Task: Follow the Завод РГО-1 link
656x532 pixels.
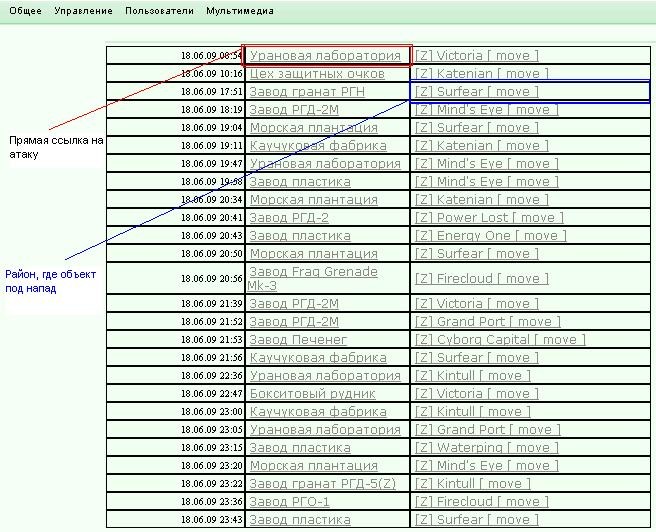Action: pos(290,501)
